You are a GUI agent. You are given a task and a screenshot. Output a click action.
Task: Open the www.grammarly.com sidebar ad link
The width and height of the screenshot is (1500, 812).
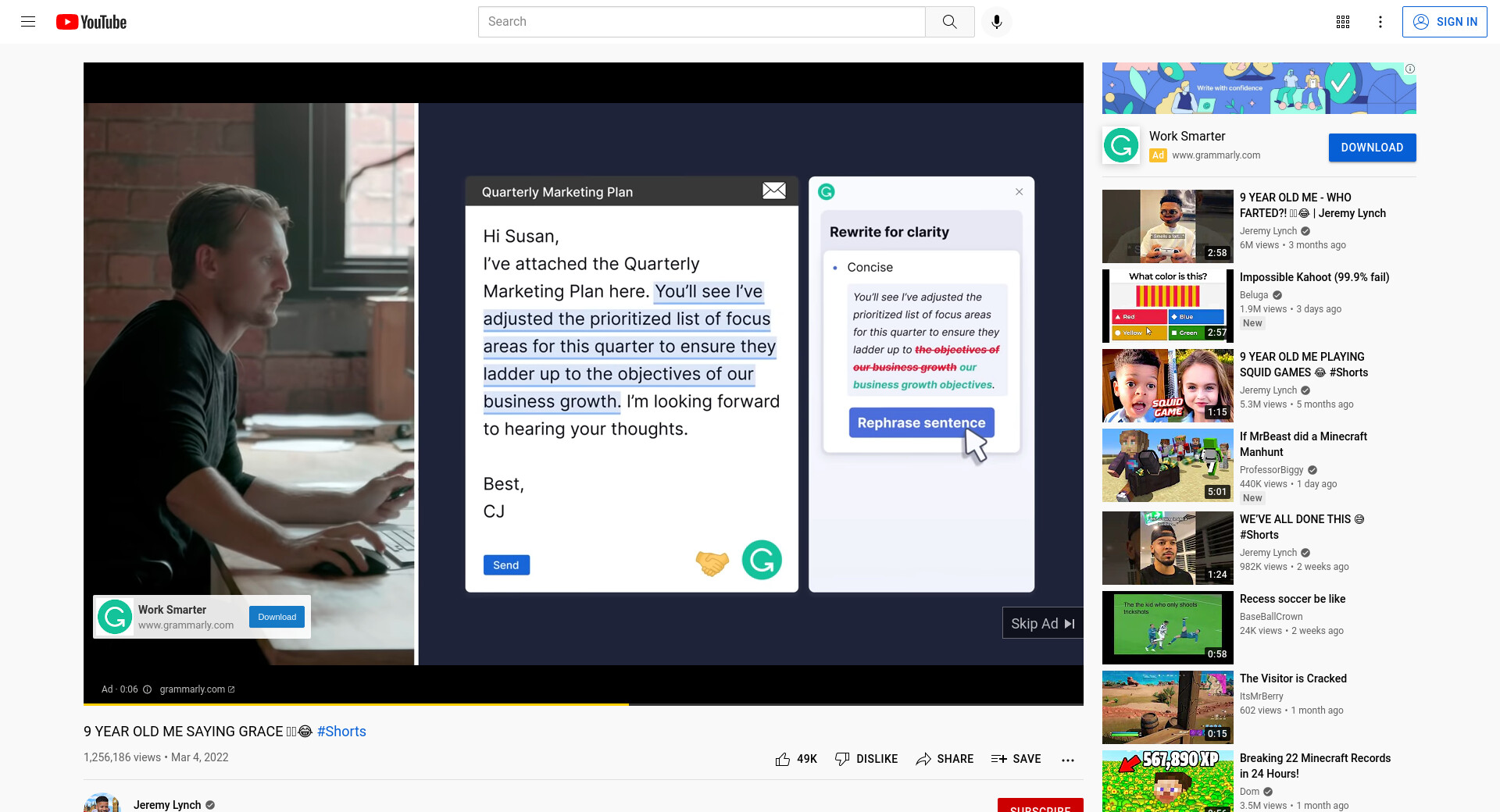1216,155
